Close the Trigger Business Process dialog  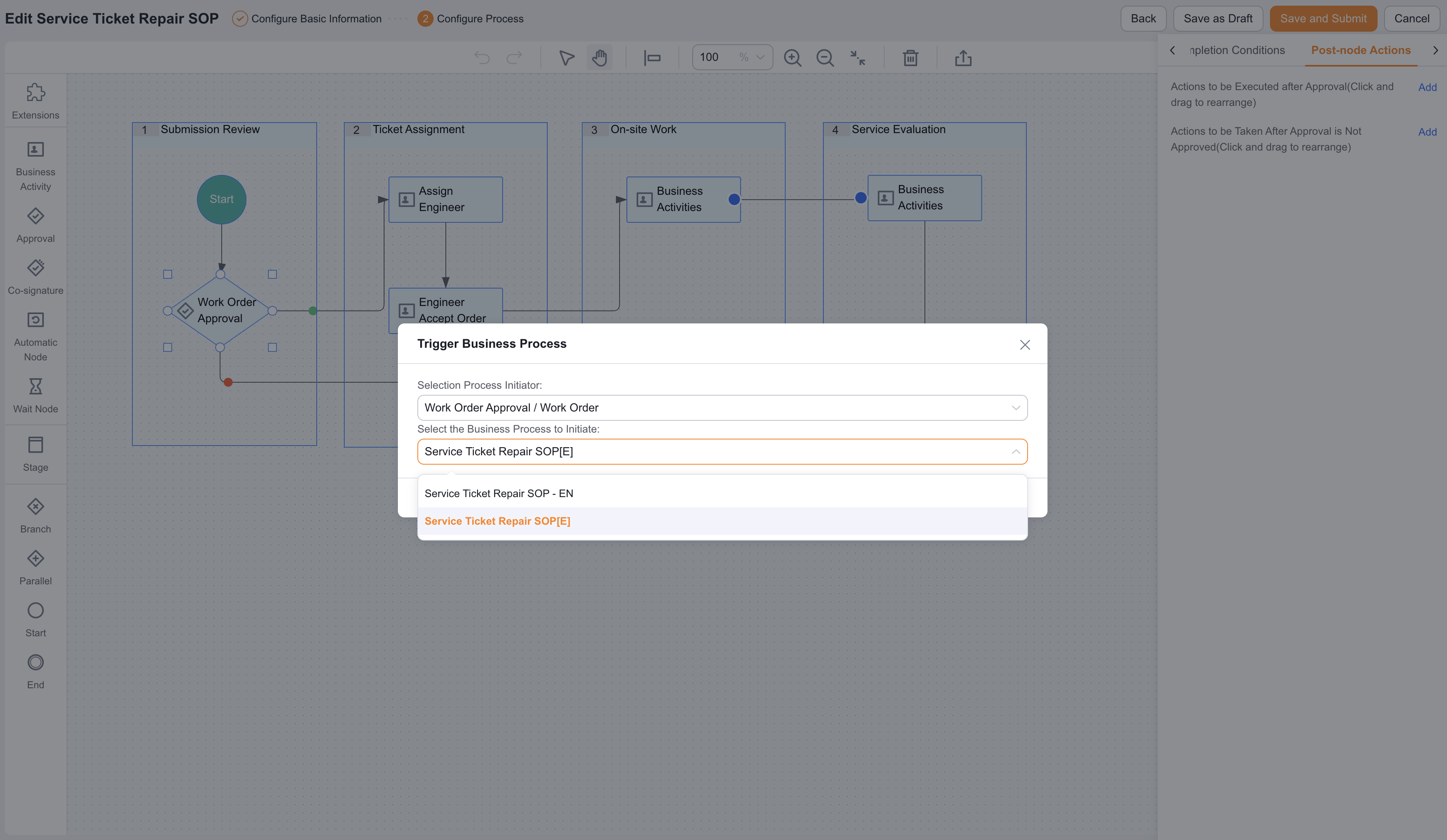point(1025,345)
